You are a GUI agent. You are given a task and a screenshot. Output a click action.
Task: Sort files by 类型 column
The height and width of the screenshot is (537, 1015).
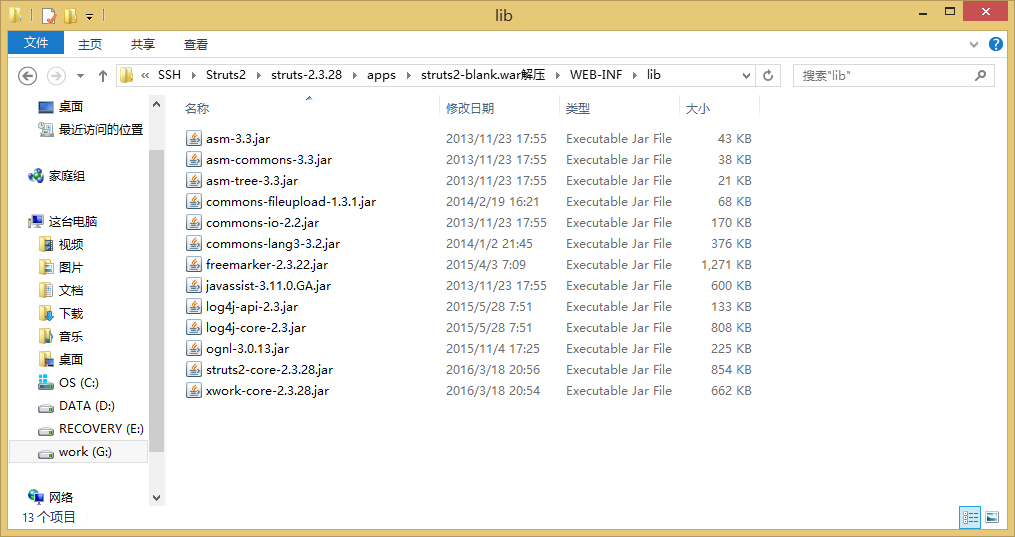[x=577, y=109]
